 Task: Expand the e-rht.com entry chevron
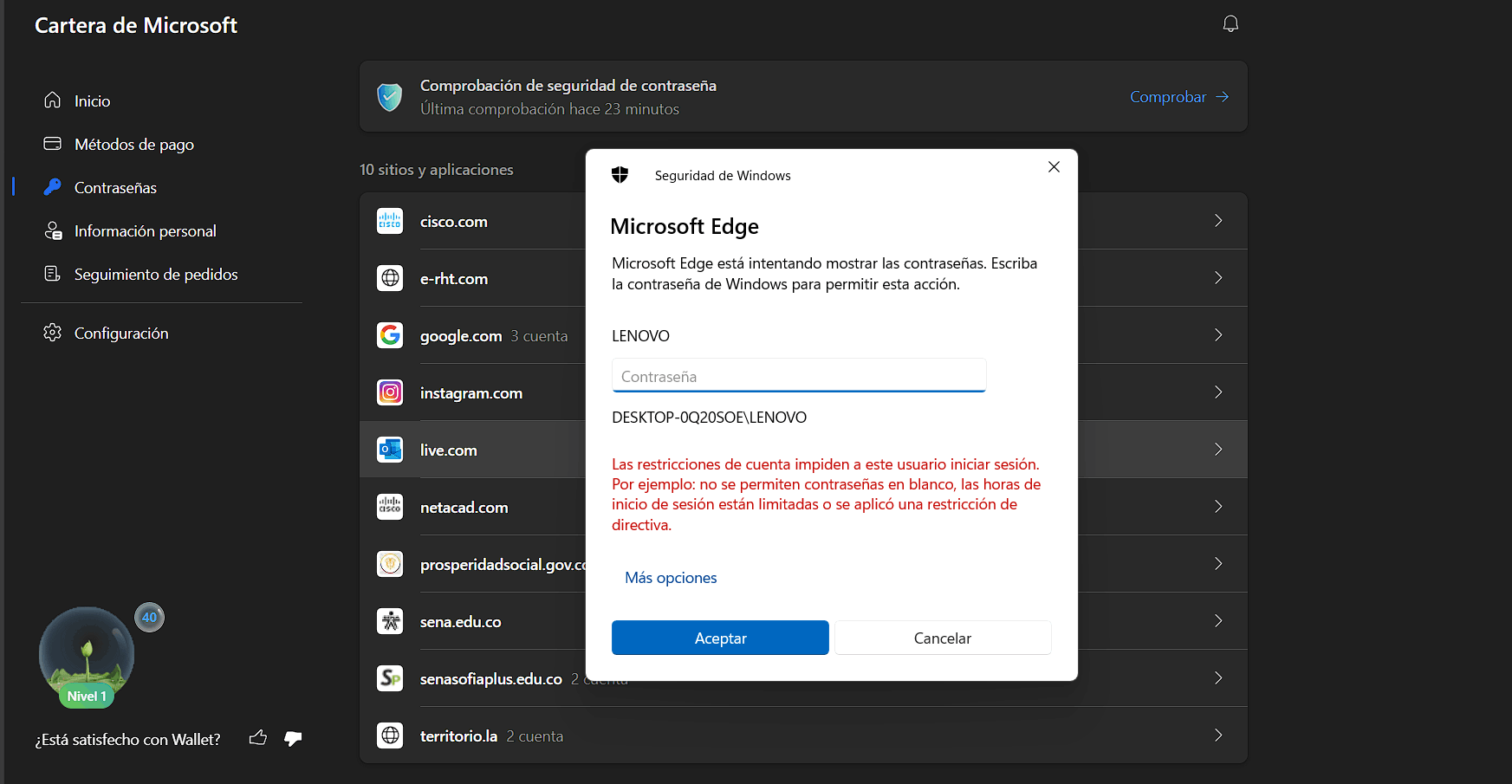coord(1218,278)
